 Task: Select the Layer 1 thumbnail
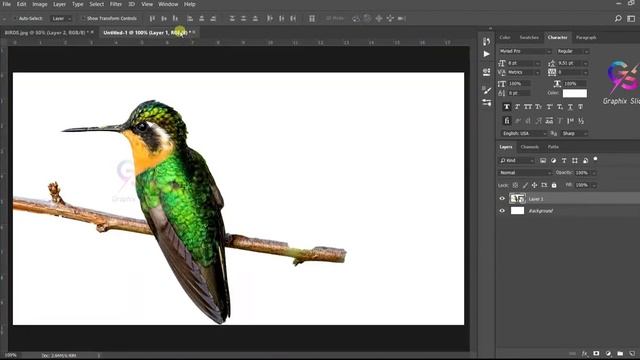517,199
